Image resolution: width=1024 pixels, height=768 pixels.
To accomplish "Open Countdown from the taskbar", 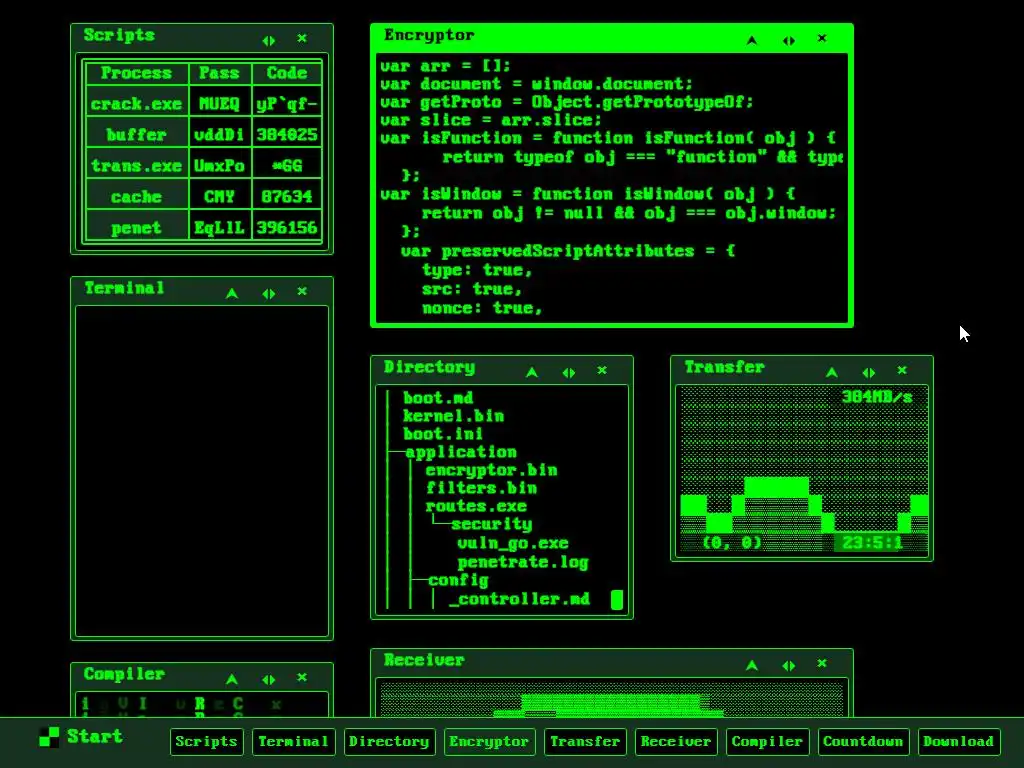I will click(863, 742).
